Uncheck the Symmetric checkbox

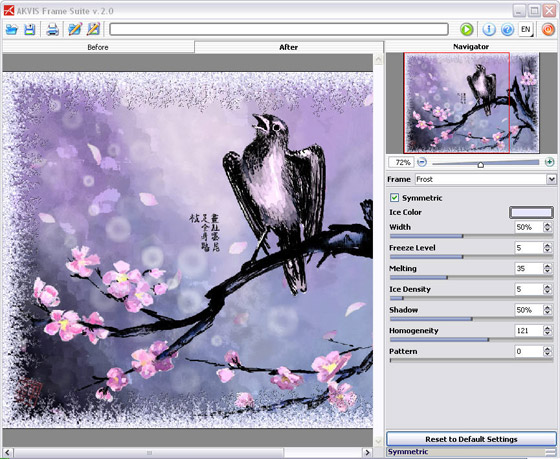click(x=394, y=198)
